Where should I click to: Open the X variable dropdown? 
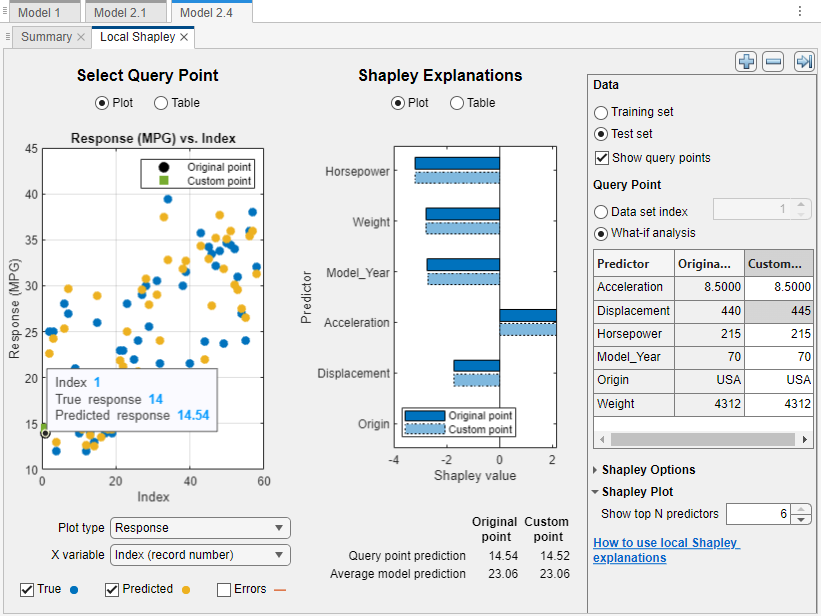point(200,555)
